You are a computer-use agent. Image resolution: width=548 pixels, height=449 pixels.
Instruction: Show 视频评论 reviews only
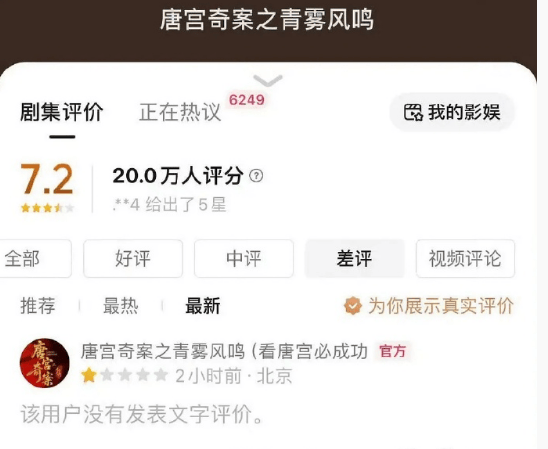point(465,259)
